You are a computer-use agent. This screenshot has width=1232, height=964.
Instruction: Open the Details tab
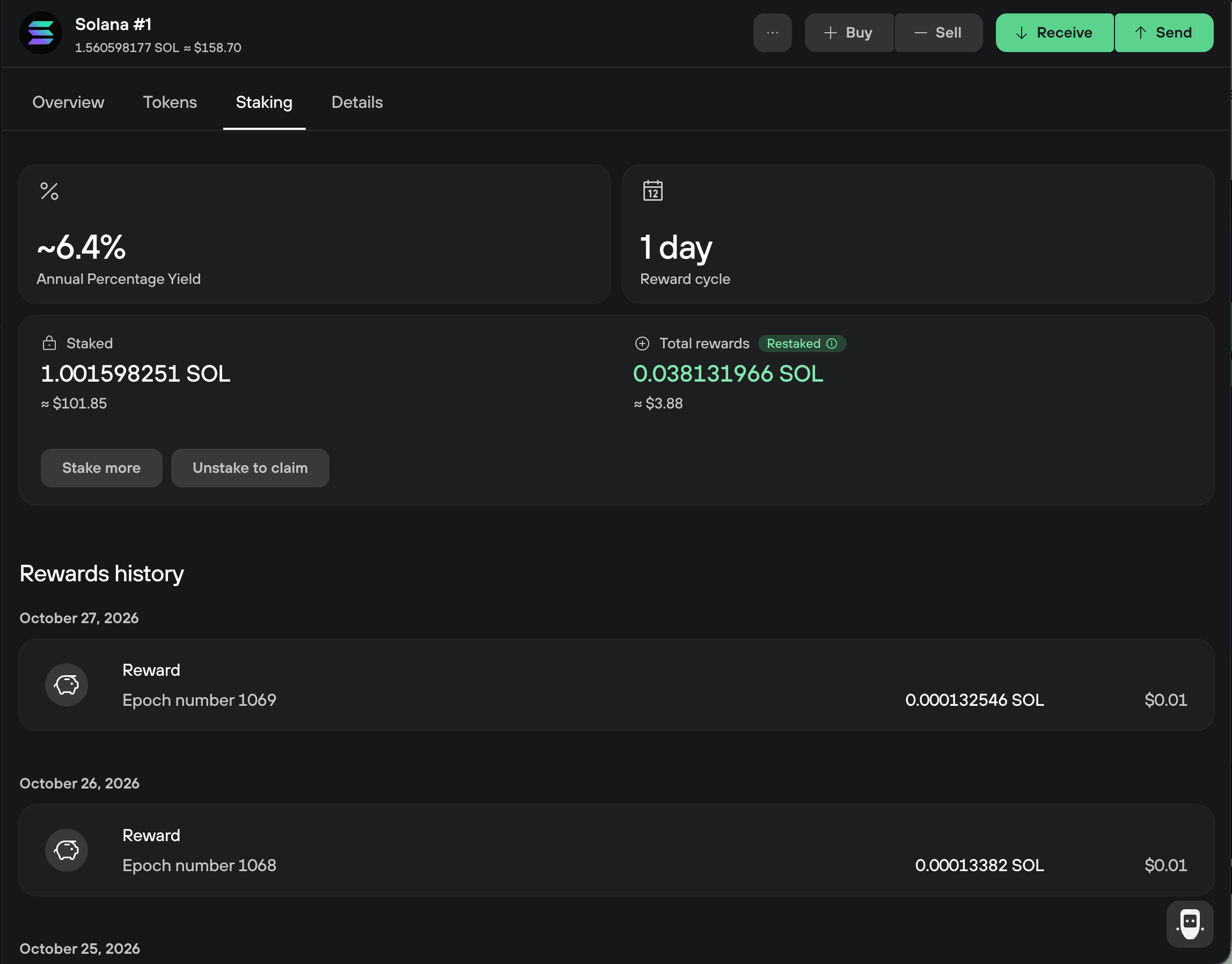point(357,102)
